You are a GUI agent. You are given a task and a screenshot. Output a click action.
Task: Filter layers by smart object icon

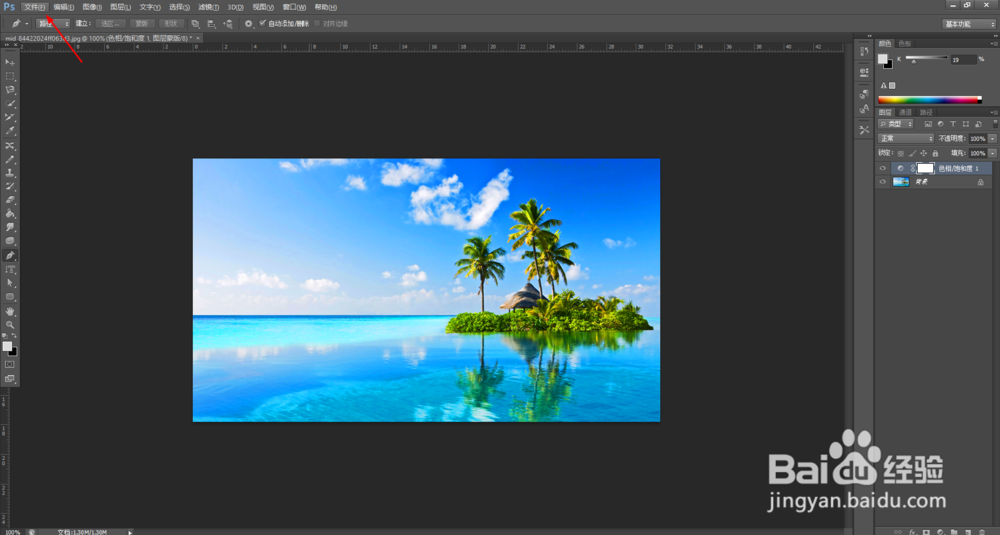point(978,124)
